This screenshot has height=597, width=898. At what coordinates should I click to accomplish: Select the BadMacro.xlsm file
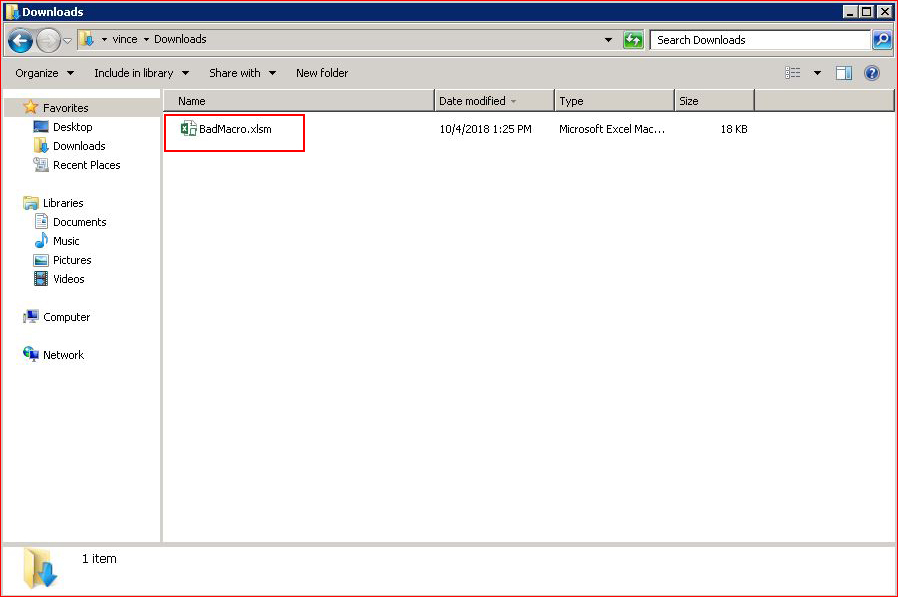235,129
